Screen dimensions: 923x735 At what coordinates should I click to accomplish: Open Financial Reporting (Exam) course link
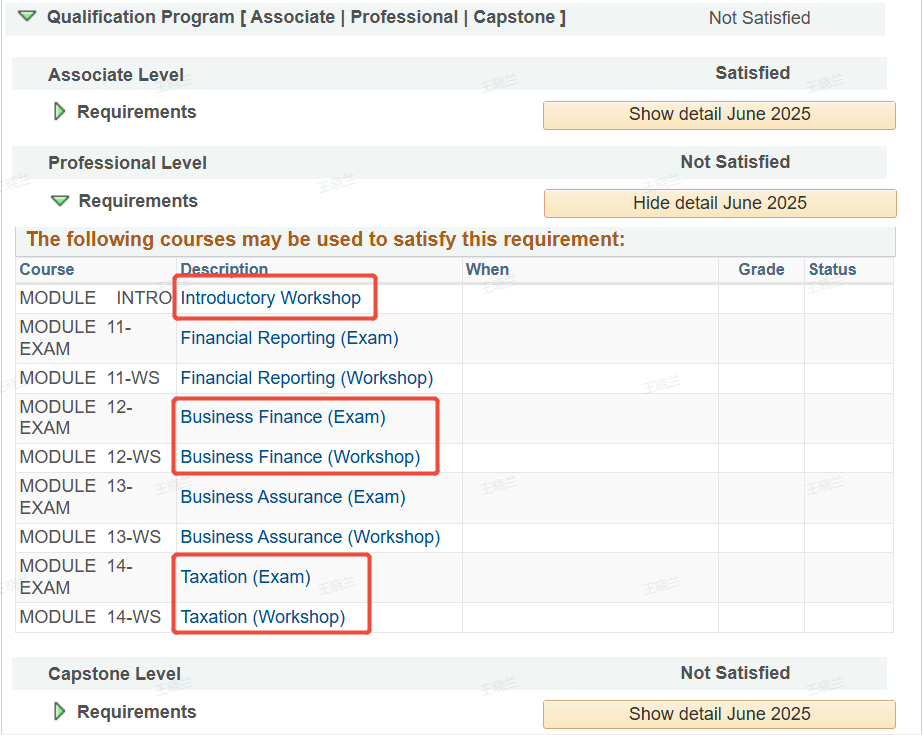point(289,338)
